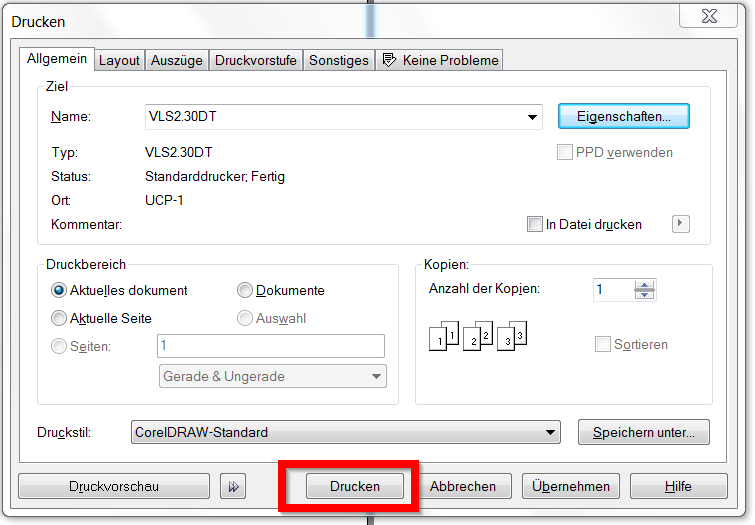This screenshot has height=525, width=755.
Task: Enable In Datei drucken checkbox
Action: (x=535, y=224)
